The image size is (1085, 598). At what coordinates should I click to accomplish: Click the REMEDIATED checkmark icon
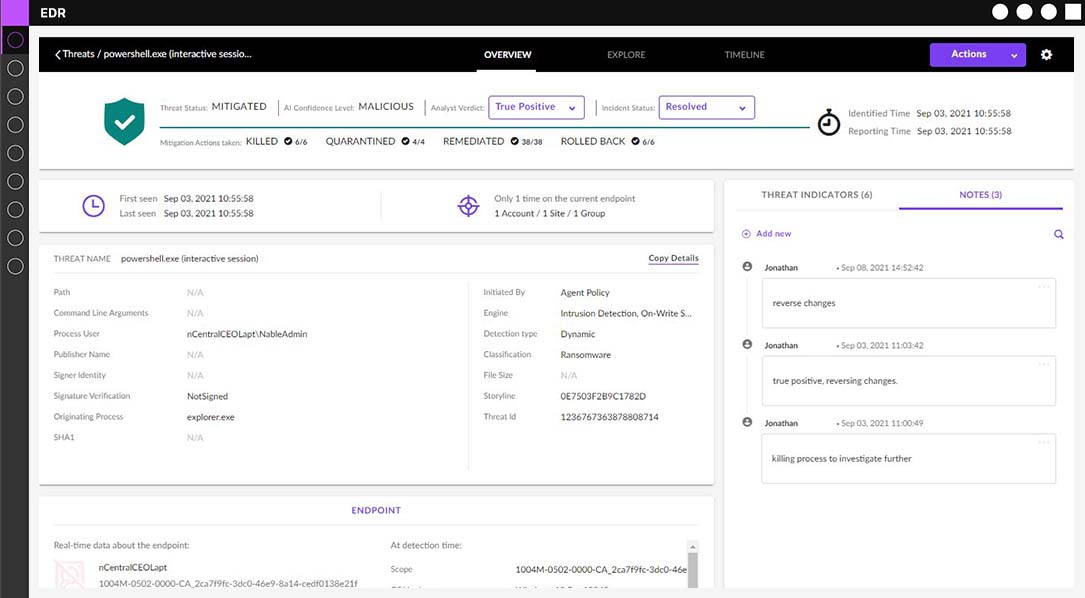[x=514, y=141]
